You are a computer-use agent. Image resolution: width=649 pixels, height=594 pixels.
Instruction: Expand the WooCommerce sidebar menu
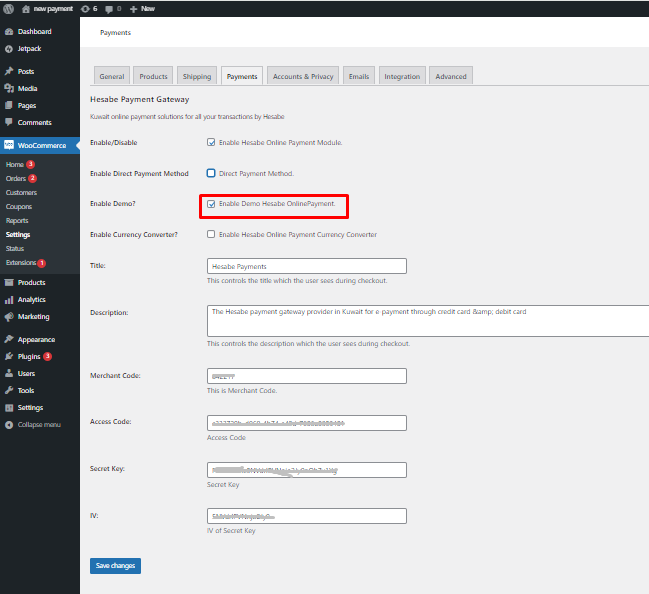pyautogui.click(x=39, y=145)
